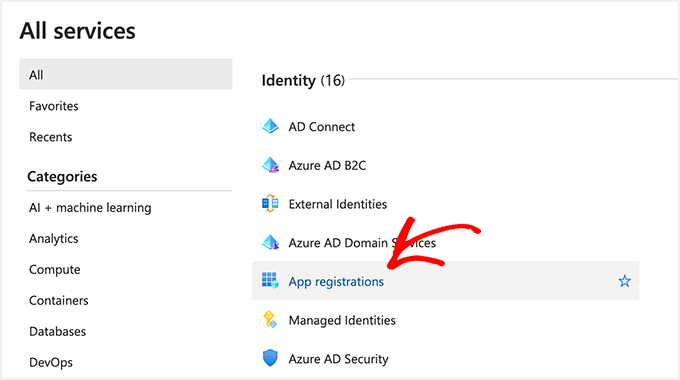Click the App registrations grid icon

coord(270,281)
